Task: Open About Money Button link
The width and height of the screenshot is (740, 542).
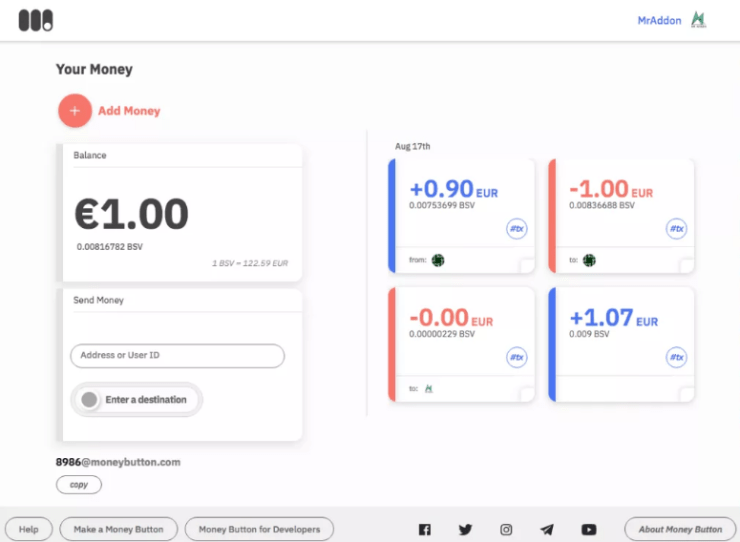Action: pos(680,529)
